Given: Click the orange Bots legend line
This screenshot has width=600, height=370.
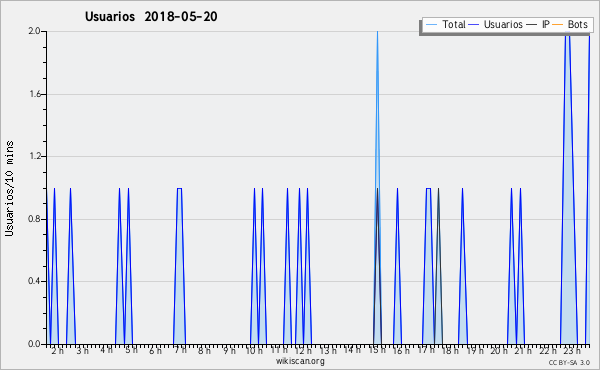Looking at the screenshot, I should 558,25.
